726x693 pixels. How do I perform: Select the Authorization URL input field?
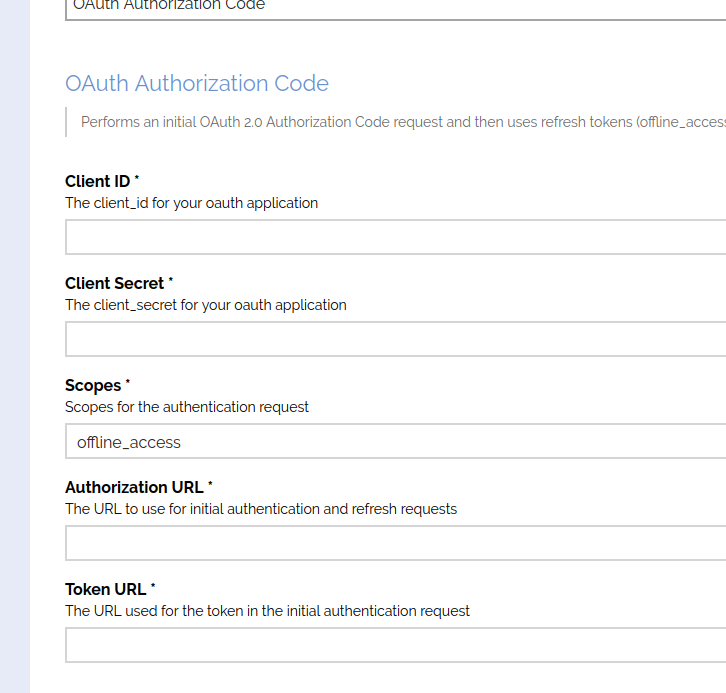395,543
